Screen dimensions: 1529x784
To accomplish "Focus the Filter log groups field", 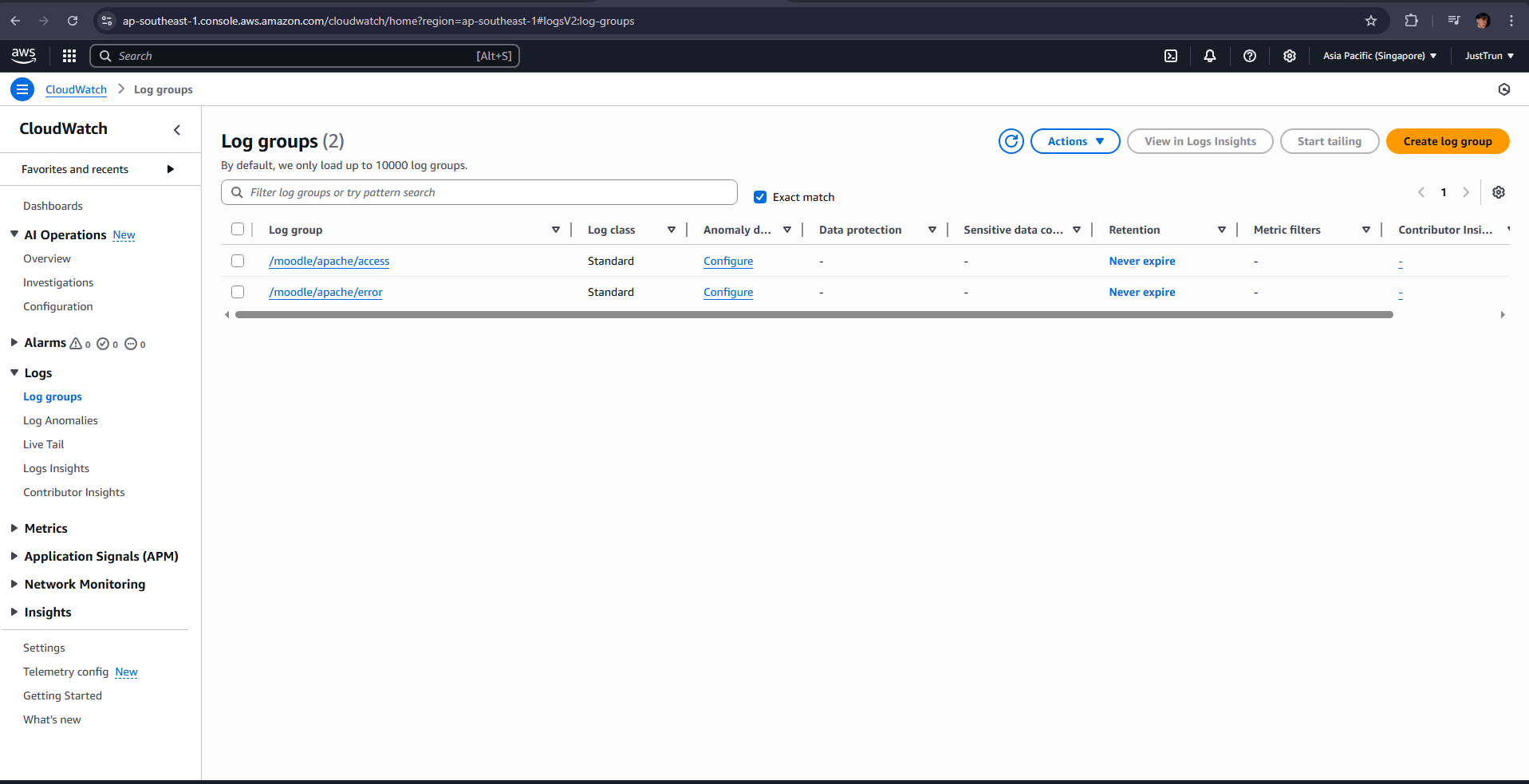I will click(x=479, y=192).
